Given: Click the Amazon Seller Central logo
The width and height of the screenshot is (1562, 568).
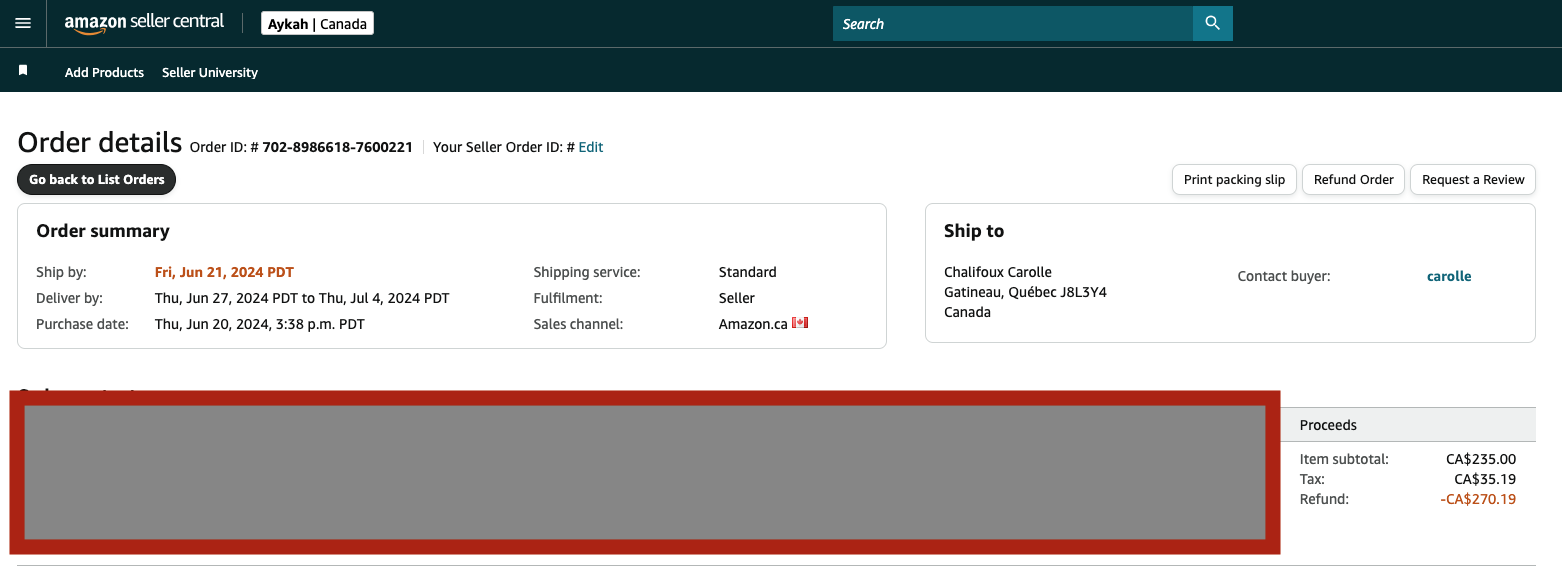Looking at the screenshot, I should 145,23.
